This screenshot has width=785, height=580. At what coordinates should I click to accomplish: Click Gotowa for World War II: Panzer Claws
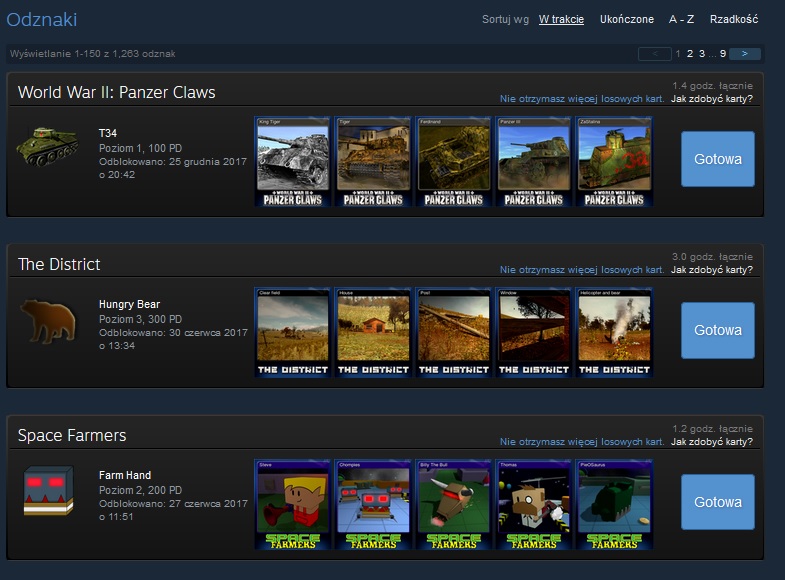coord(718,159)
